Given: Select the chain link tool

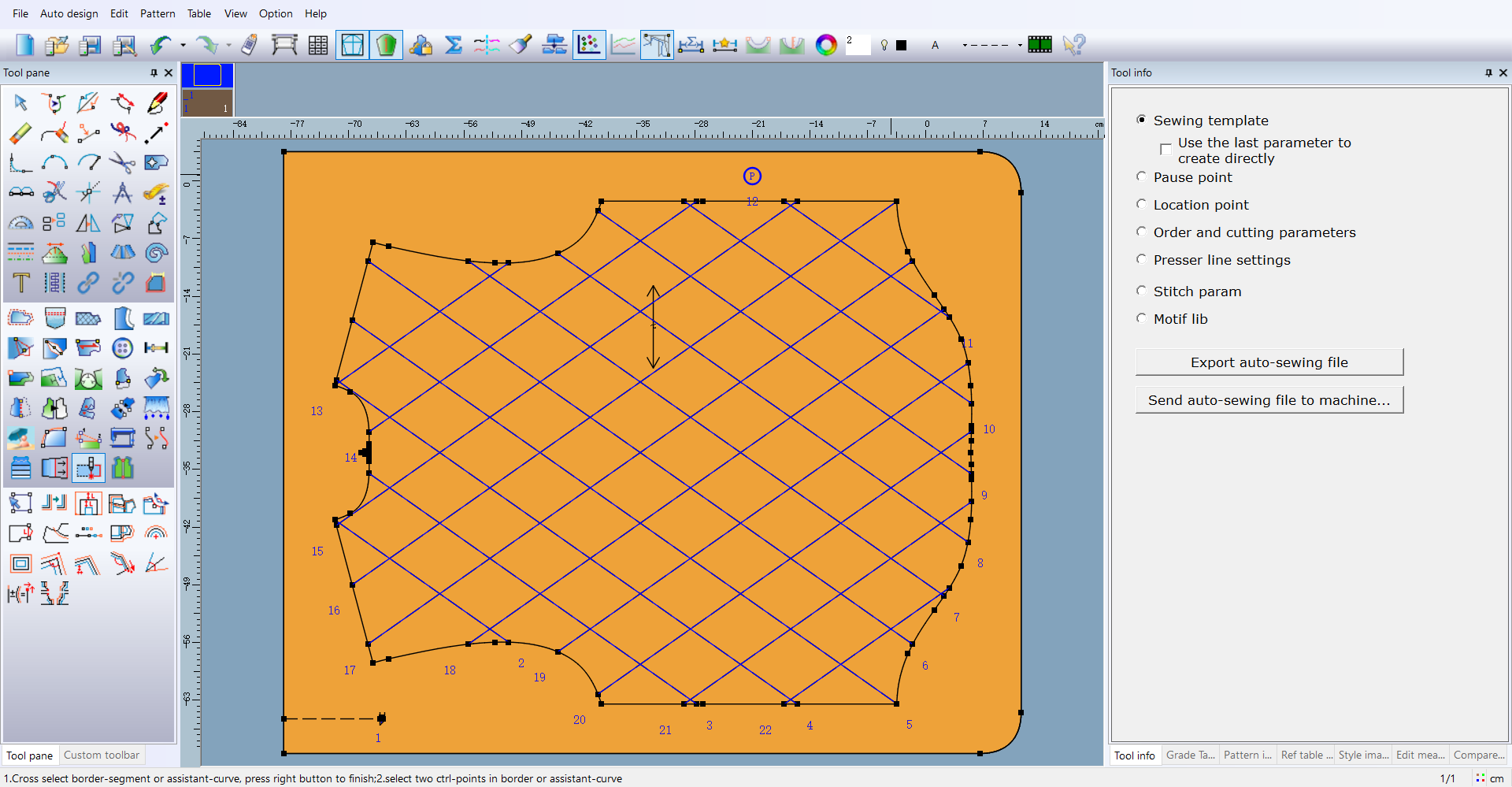Looking at the screenshot, I should pyautogui.click(x=88, y=282).
